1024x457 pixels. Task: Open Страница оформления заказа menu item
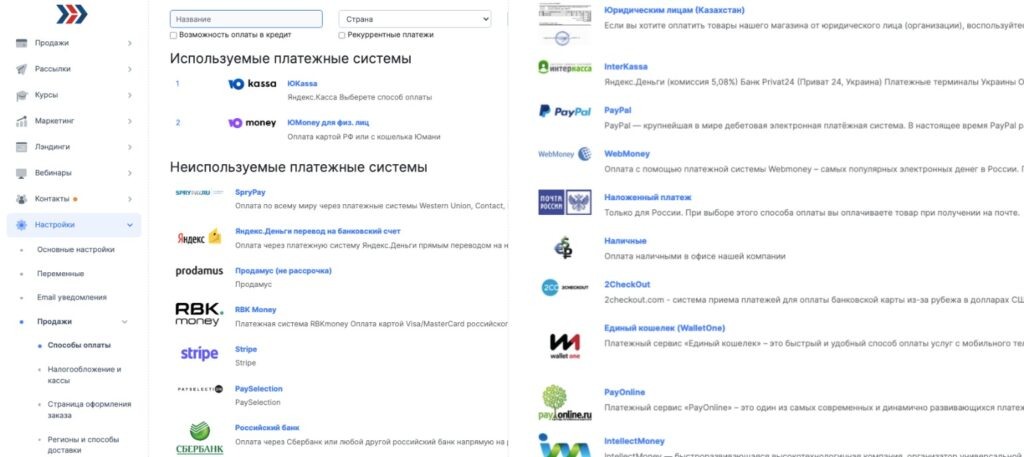tap(89, 410)
